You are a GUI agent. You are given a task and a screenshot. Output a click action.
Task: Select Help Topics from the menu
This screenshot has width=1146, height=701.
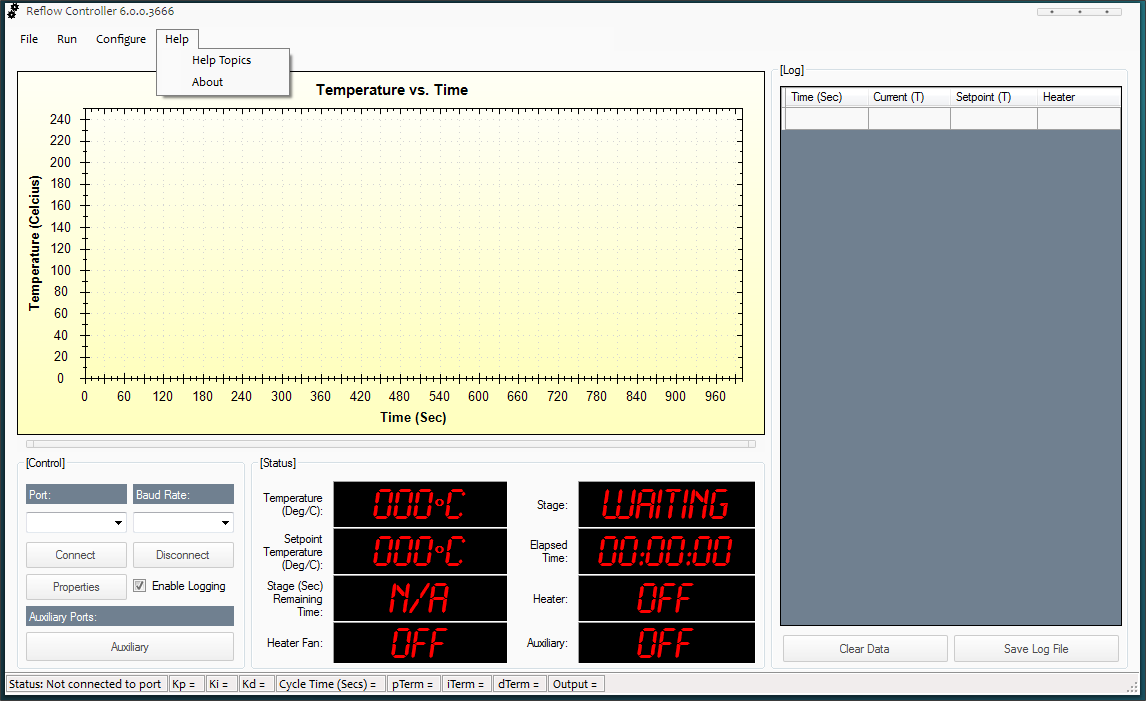[221, 60]
